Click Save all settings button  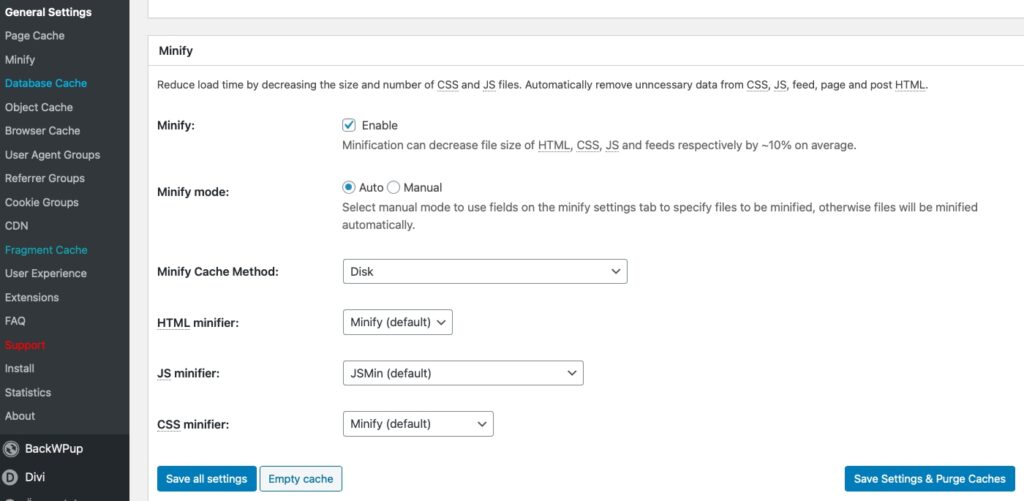(206, 479)
